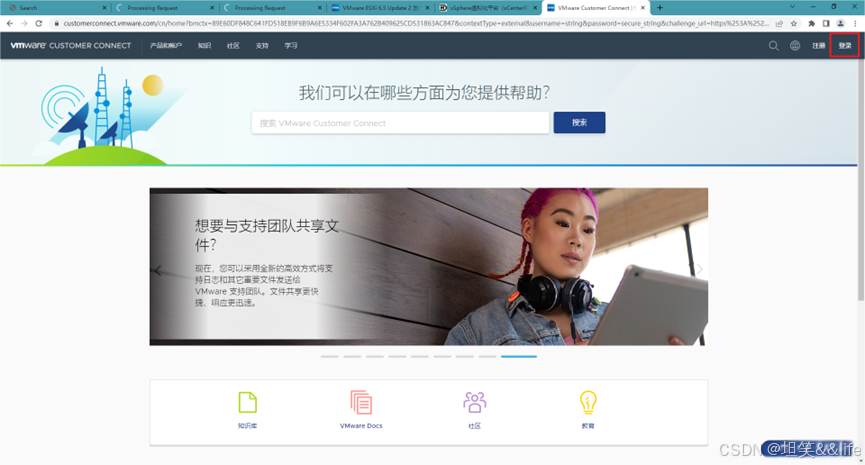Open a new browser tab
The width and height of the screenshot is (865, 465).
click(x=660, y=8)
